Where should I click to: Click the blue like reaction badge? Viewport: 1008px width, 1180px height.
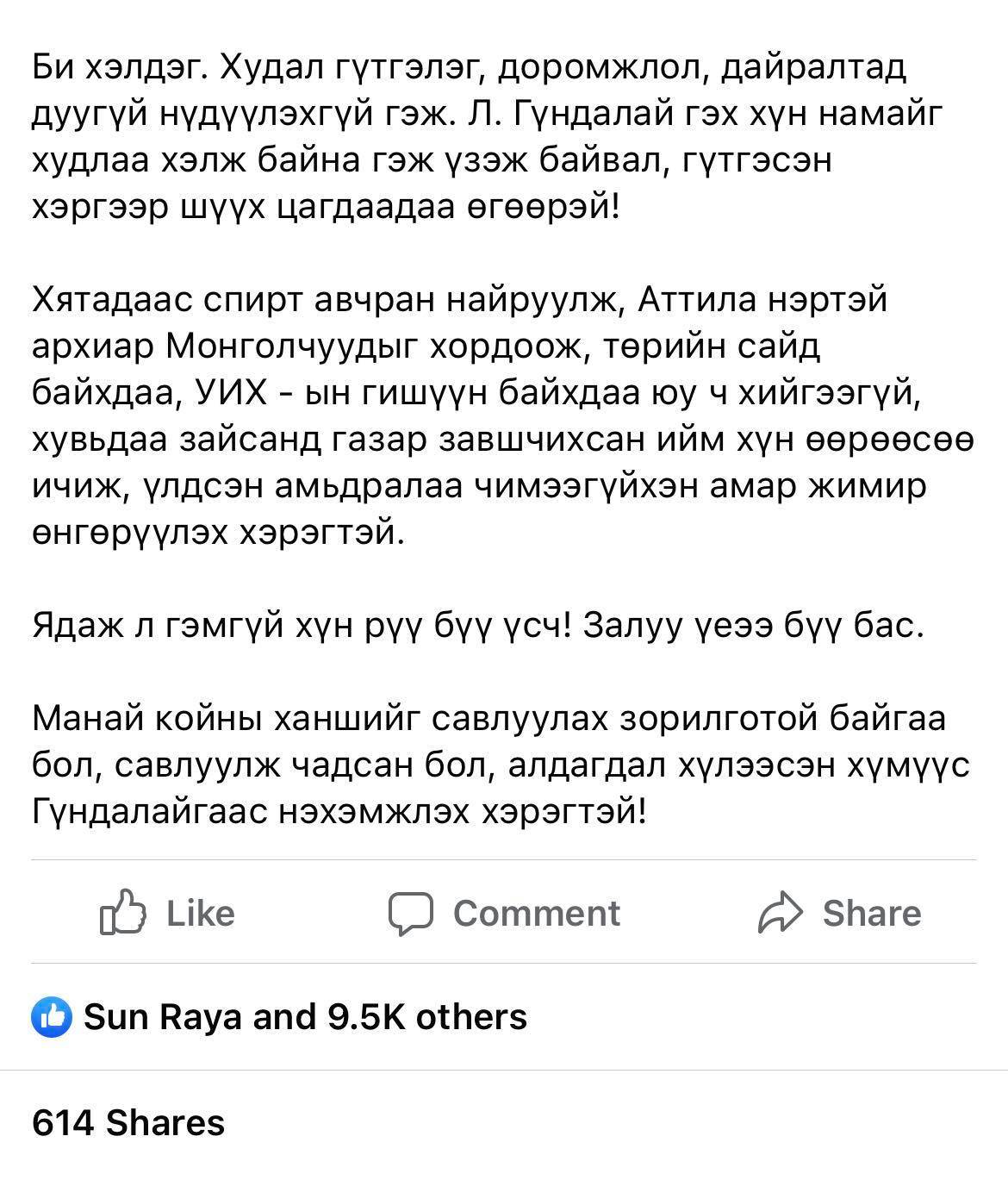[x=51, y=1018]
